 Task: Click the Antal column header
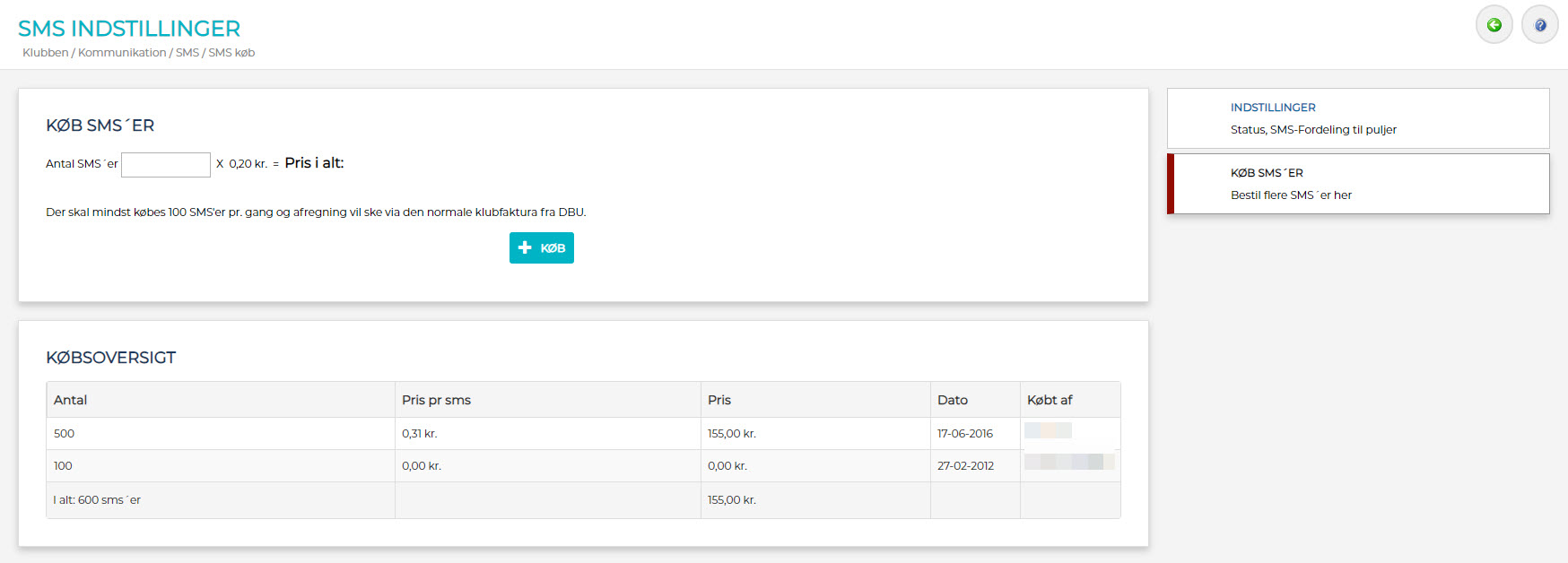70,400
